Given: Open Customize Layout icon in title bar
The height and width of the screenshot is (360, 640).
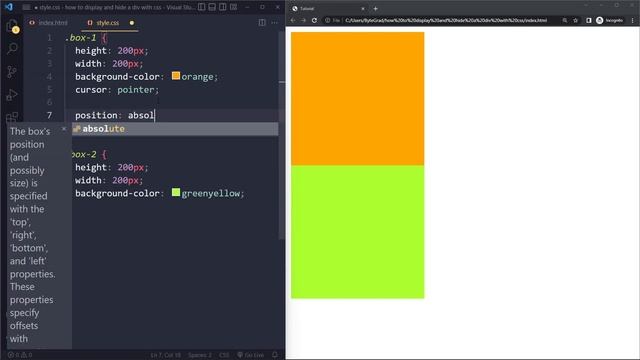Looking at the screenshot, I should [x=233, y=7].
